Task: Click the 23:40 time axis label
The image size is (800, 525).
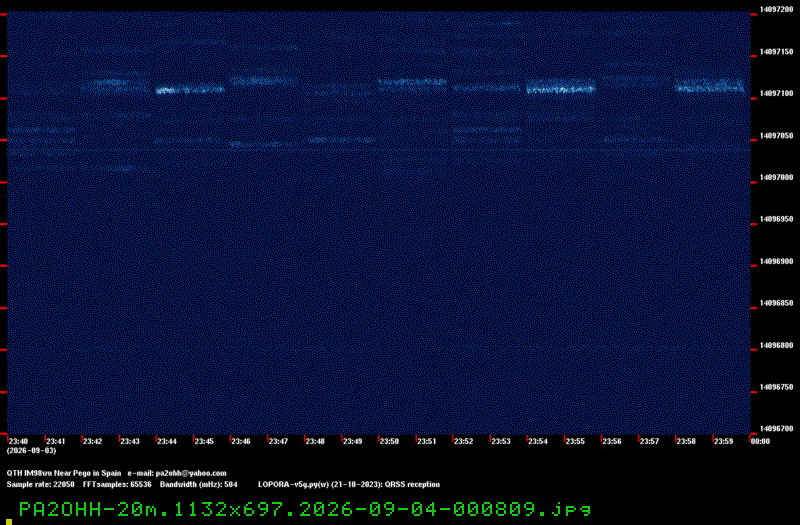Action: [x=18, y=441]
